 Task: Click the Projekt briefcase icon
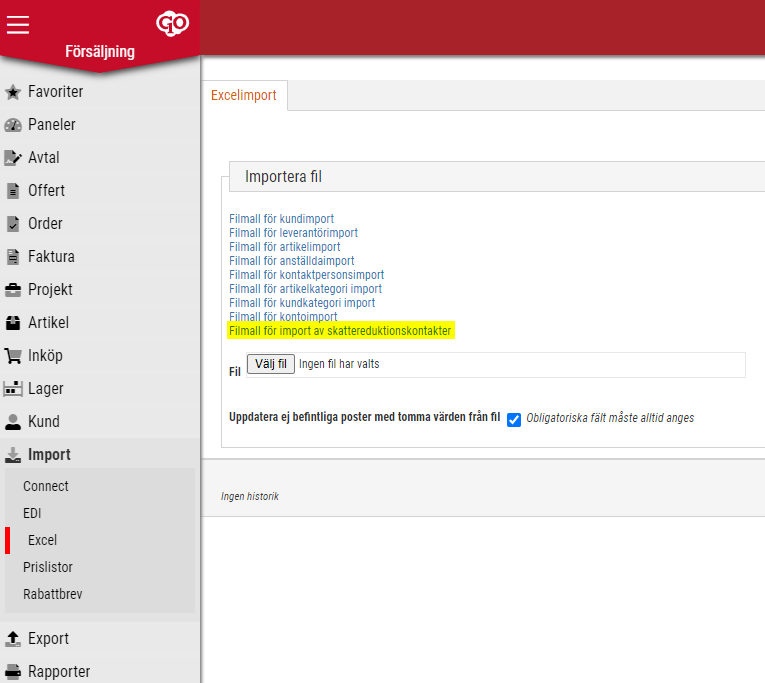pos(13,290)
